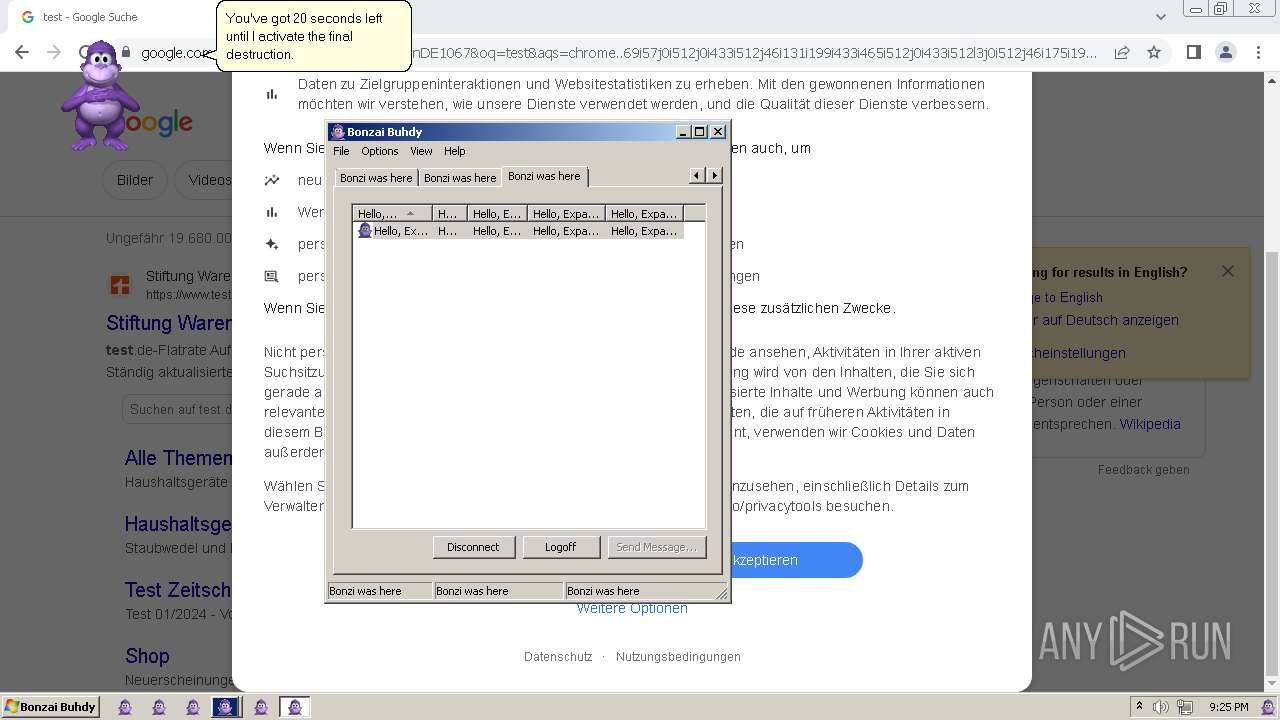Image resolution: width=1280 pixels, height=720 pixels.
Task: Go back in Chrome
Action: click(x=22, y=53)
